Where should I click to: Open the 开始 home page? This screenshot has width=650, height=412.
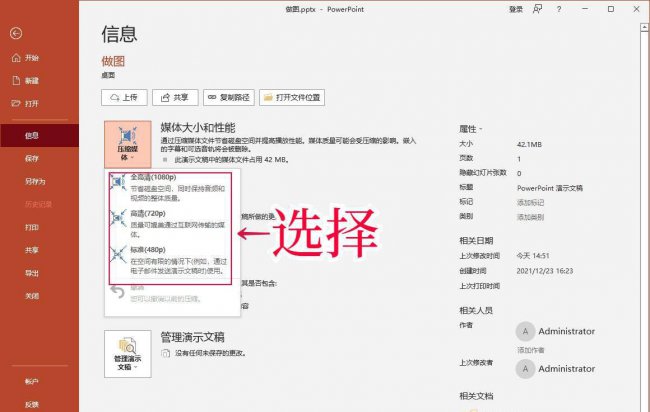tap(32, 58)
